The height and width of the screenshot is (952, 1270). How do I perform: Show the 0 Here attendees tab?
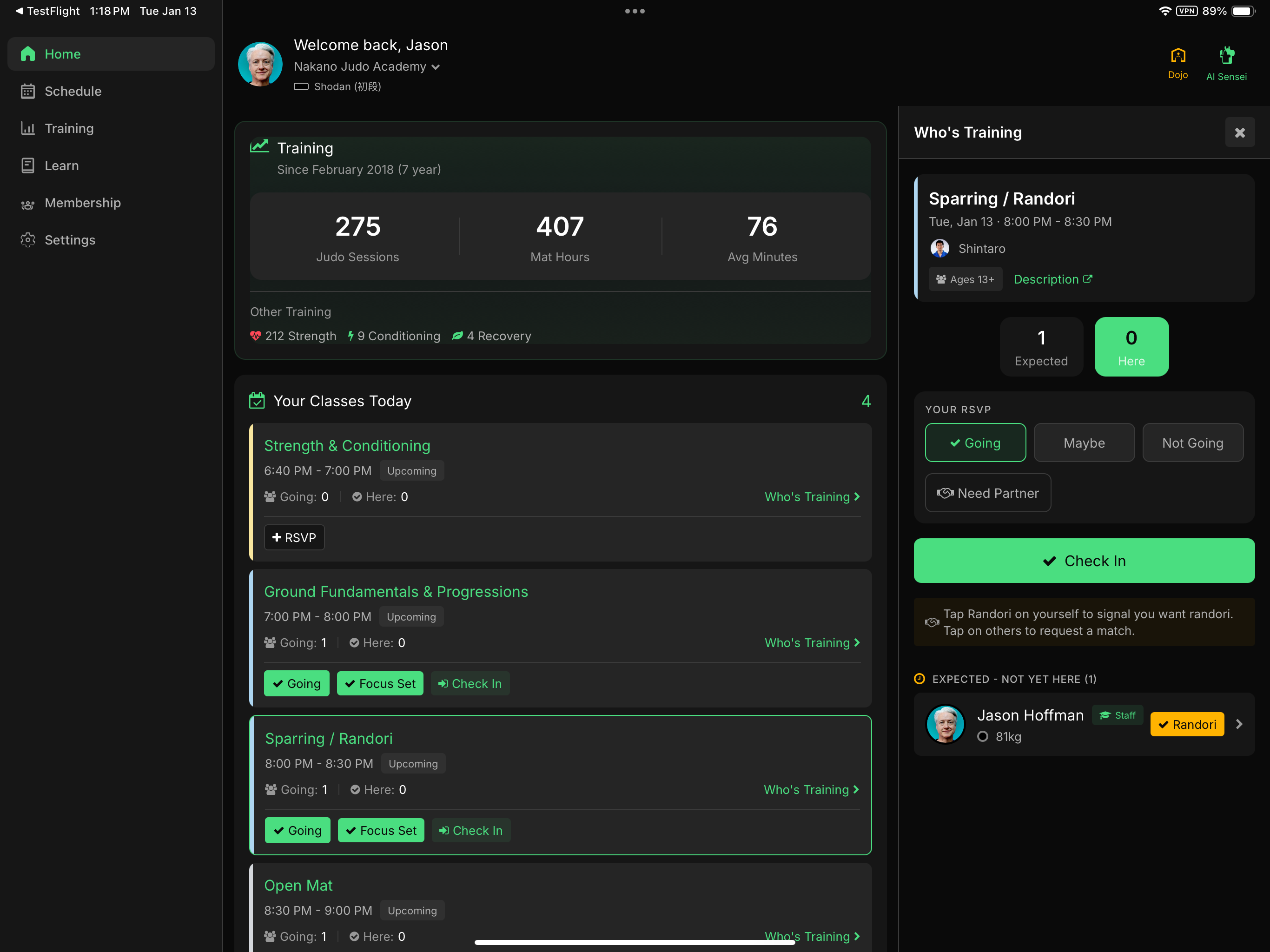click(1131, 347)
